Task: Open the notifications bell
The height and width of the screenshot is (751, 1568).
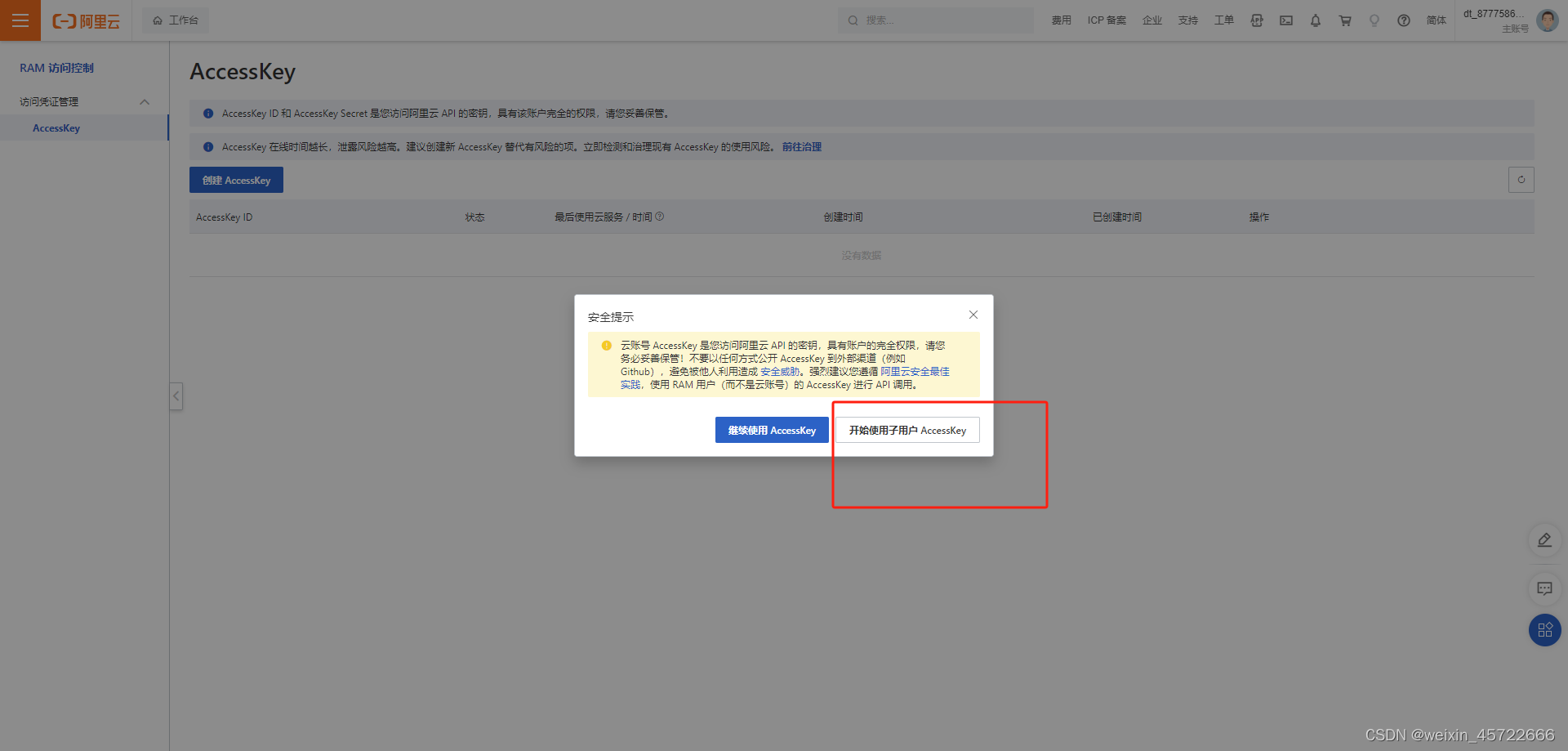Action: tap(1316, 20)
